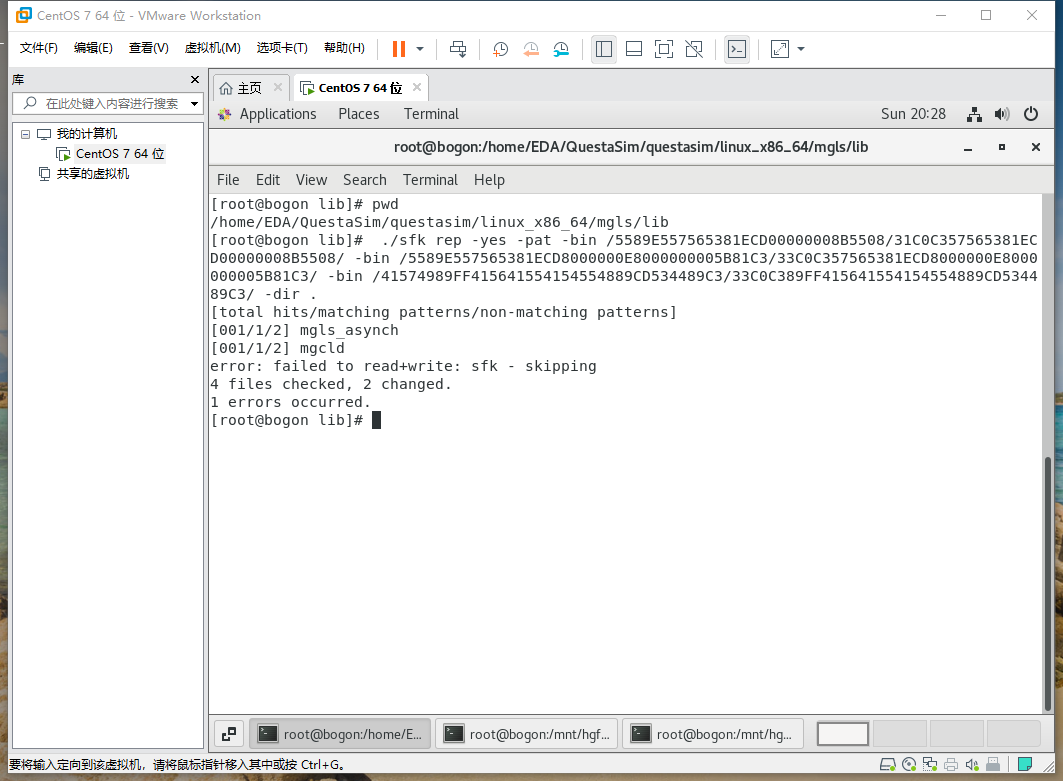Pause the virtual machine
Viewport: 1063px width, 781px height.
399,49
